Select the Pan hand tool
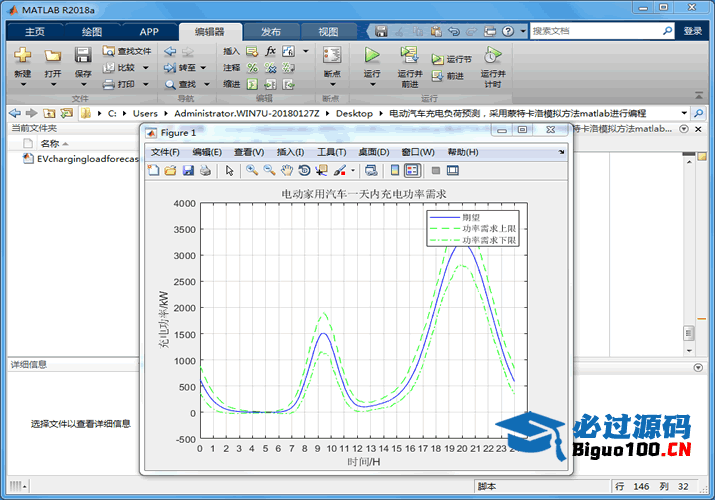Screen dimensions: 715x500 coord(287,170)
